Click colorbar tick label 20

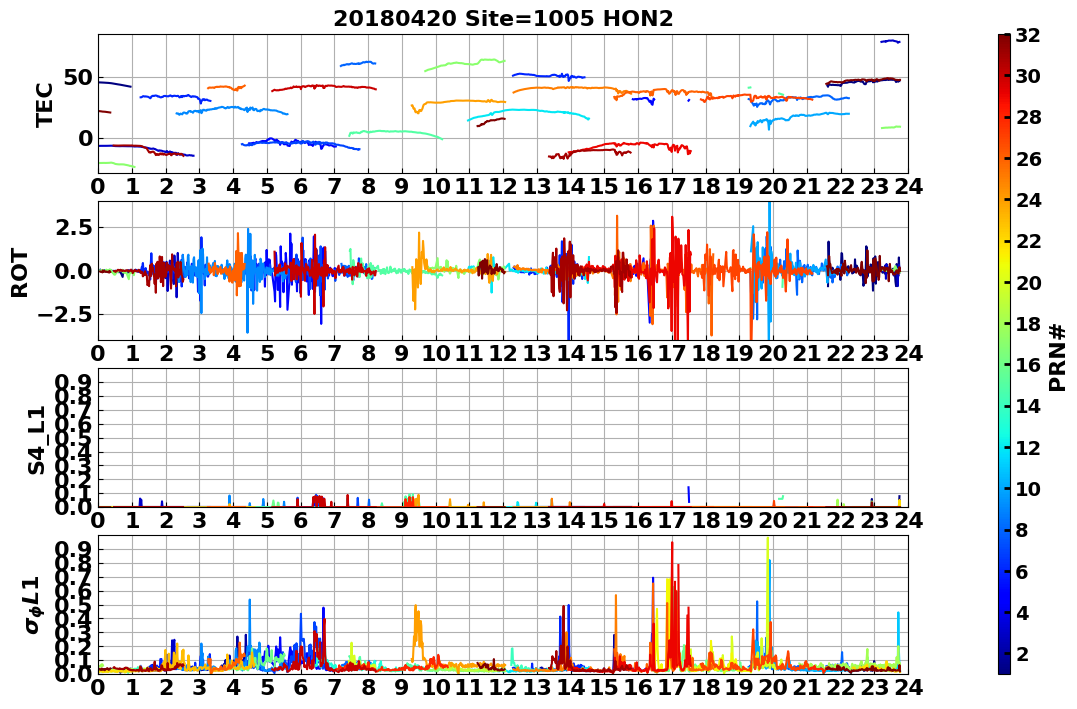click(x=1028, y=282)
